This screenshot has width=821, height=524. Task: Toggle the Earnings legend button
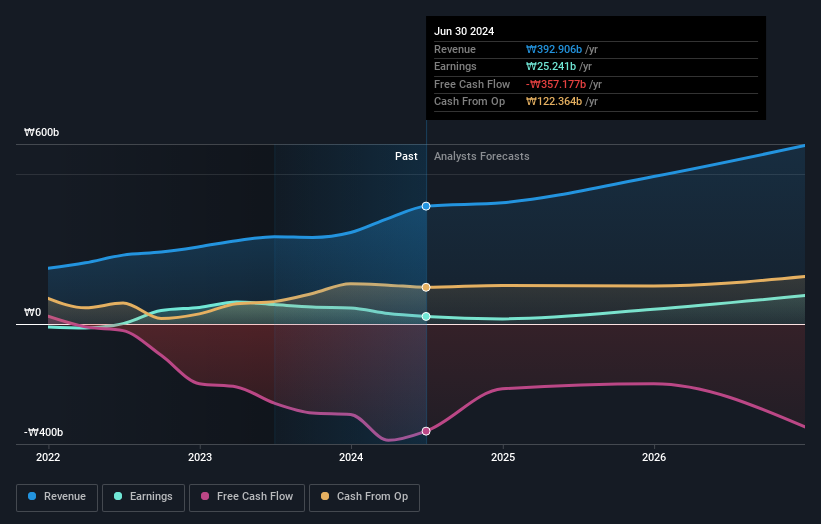click(143, 497)
